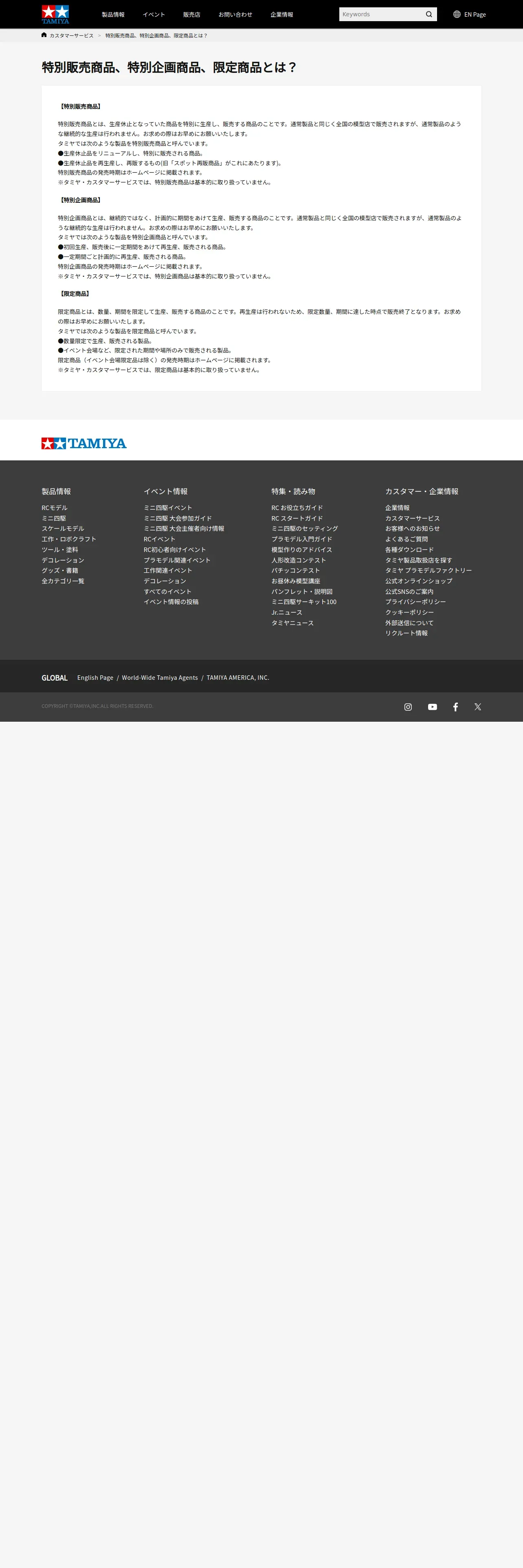Screen dimensions: 523x1568
Task: Click the globe icon beside EN Page
Action: coord(457,14)
